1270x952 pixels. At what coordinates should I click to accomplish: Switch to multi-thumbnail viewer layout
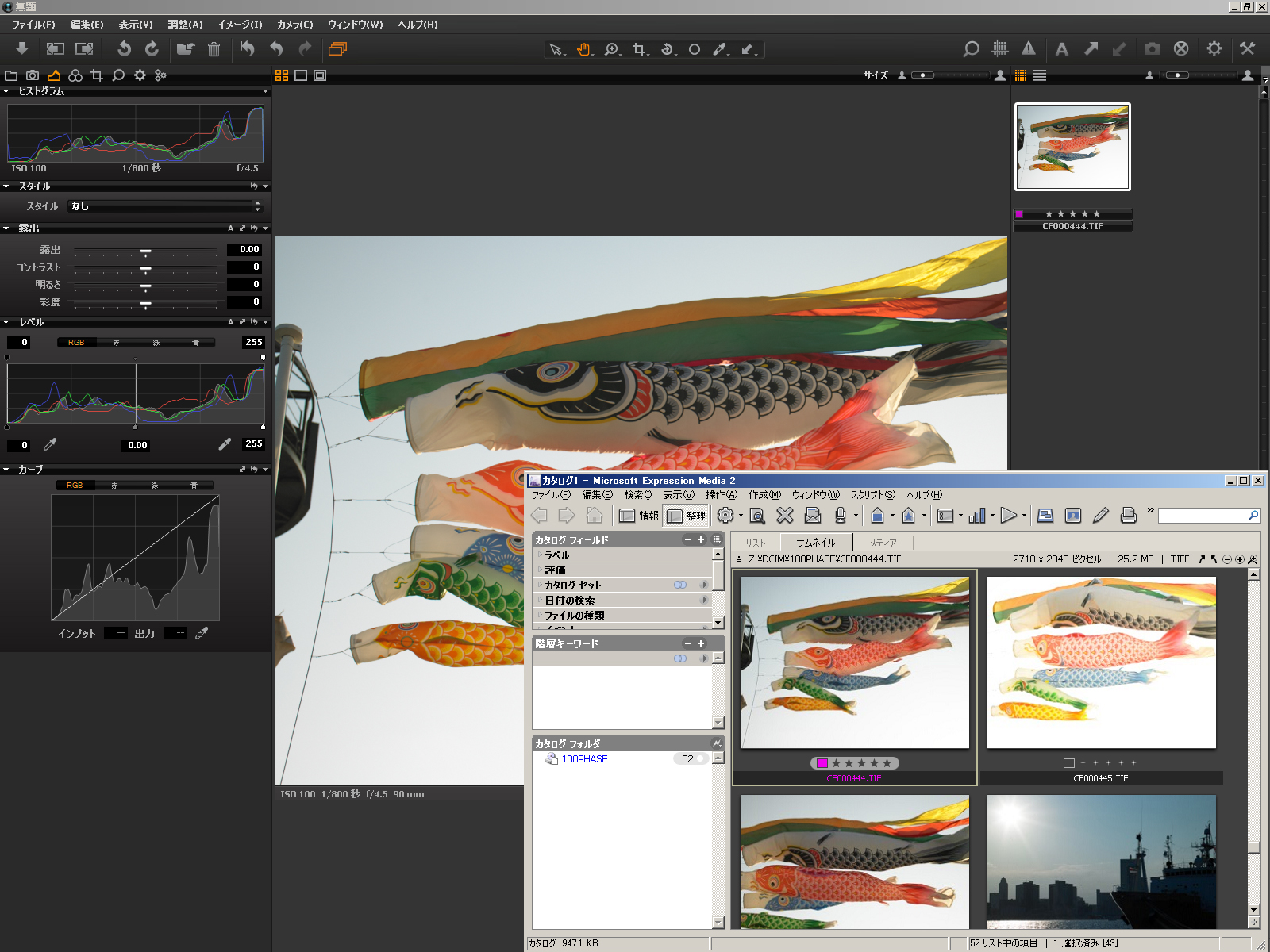click(x=282, y=75)
